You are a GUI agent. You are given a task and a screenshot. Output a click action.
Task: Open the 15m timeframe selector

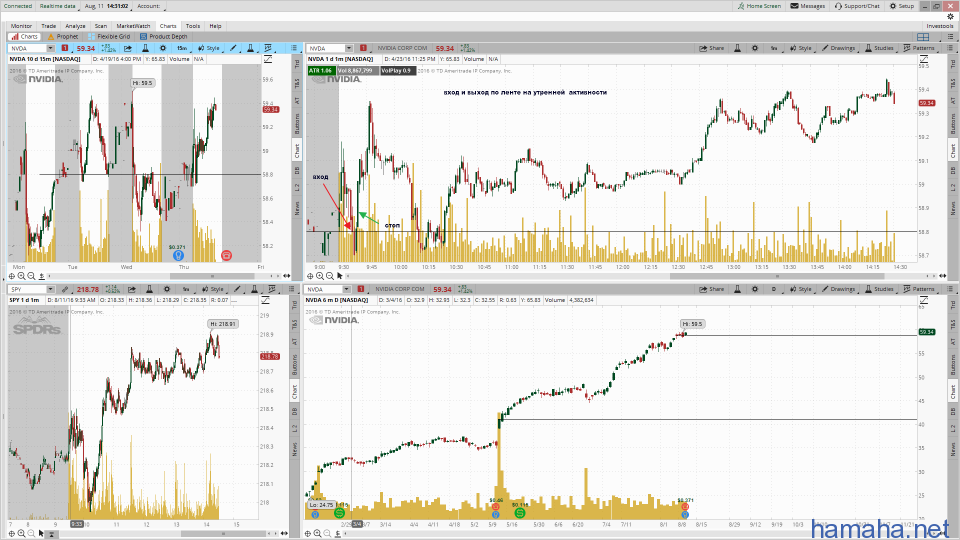click(x=182, y=48)
